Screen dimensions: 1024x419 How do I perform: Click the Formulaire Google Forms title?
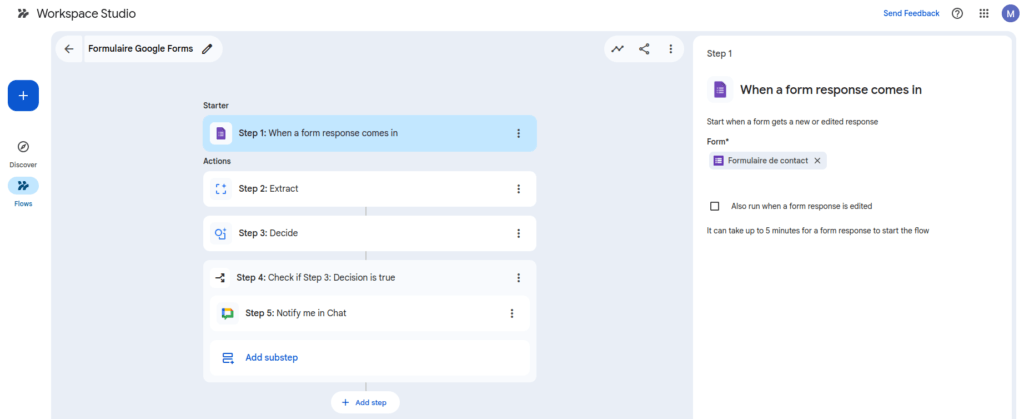click(x=140, y=49)
